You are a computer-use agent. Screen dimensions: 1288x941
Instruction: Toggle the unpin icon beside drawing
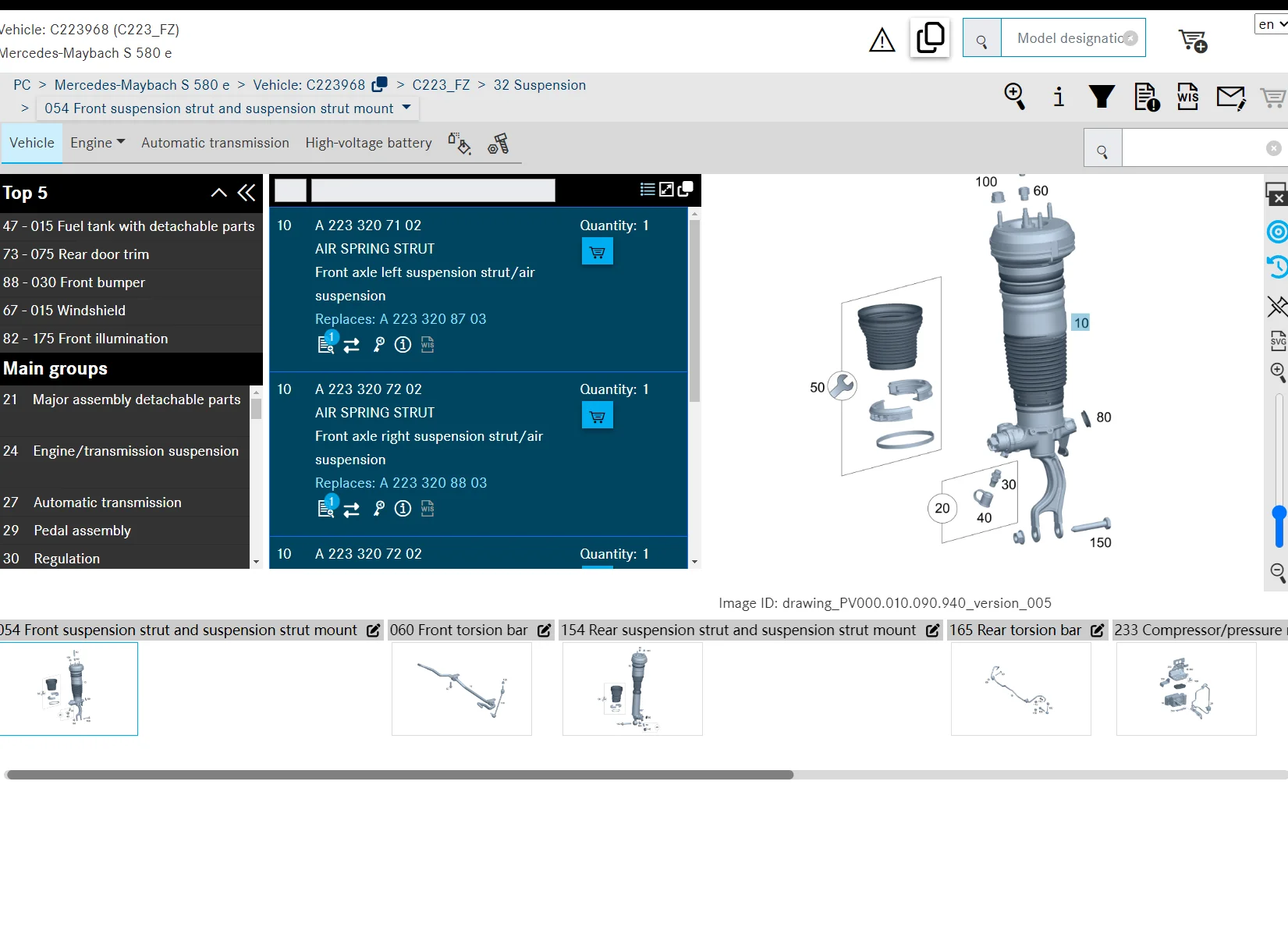pos(1277,306)
